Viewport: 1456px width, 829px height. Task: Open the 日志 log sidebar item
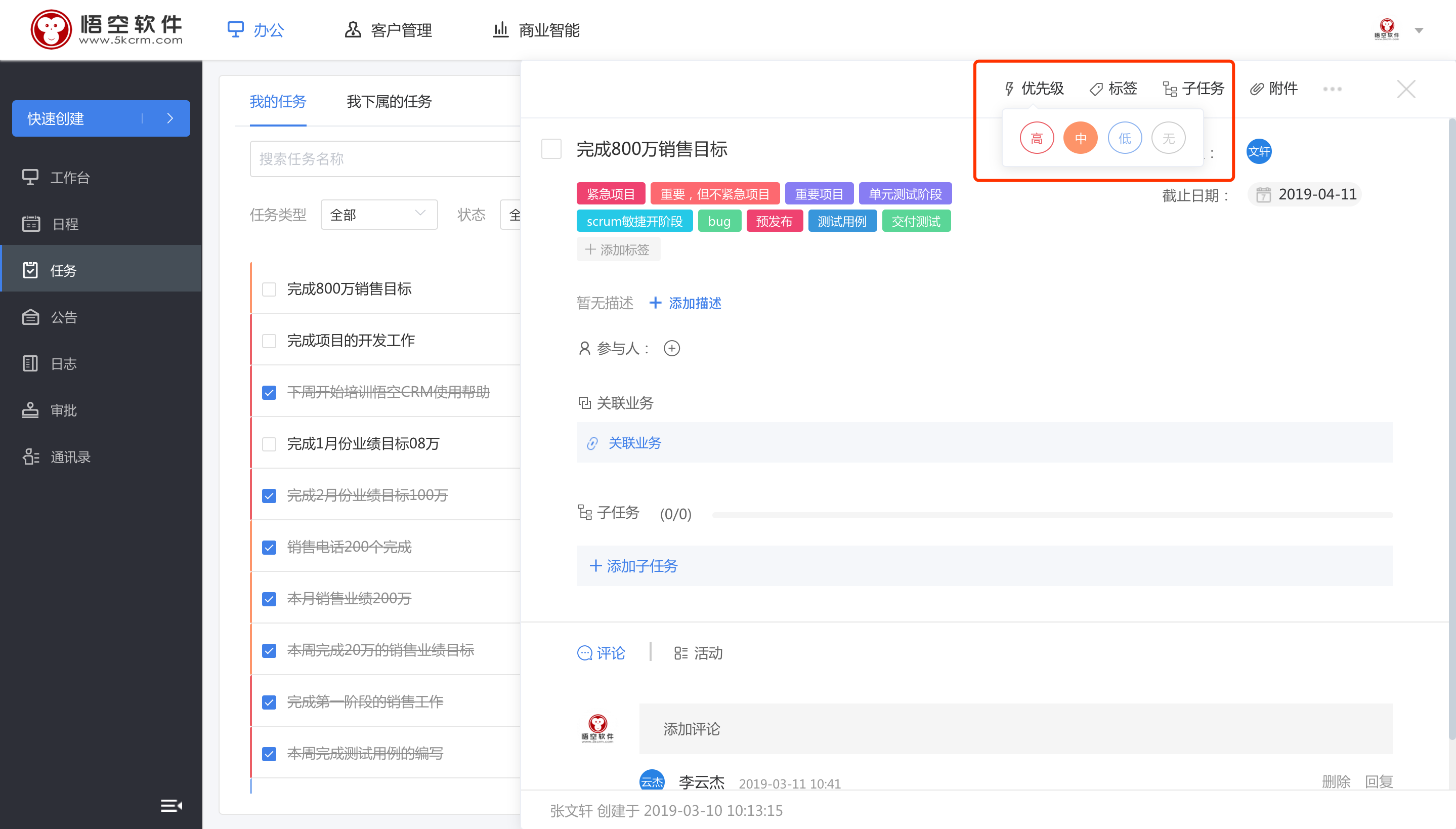(x=101, y=363)
